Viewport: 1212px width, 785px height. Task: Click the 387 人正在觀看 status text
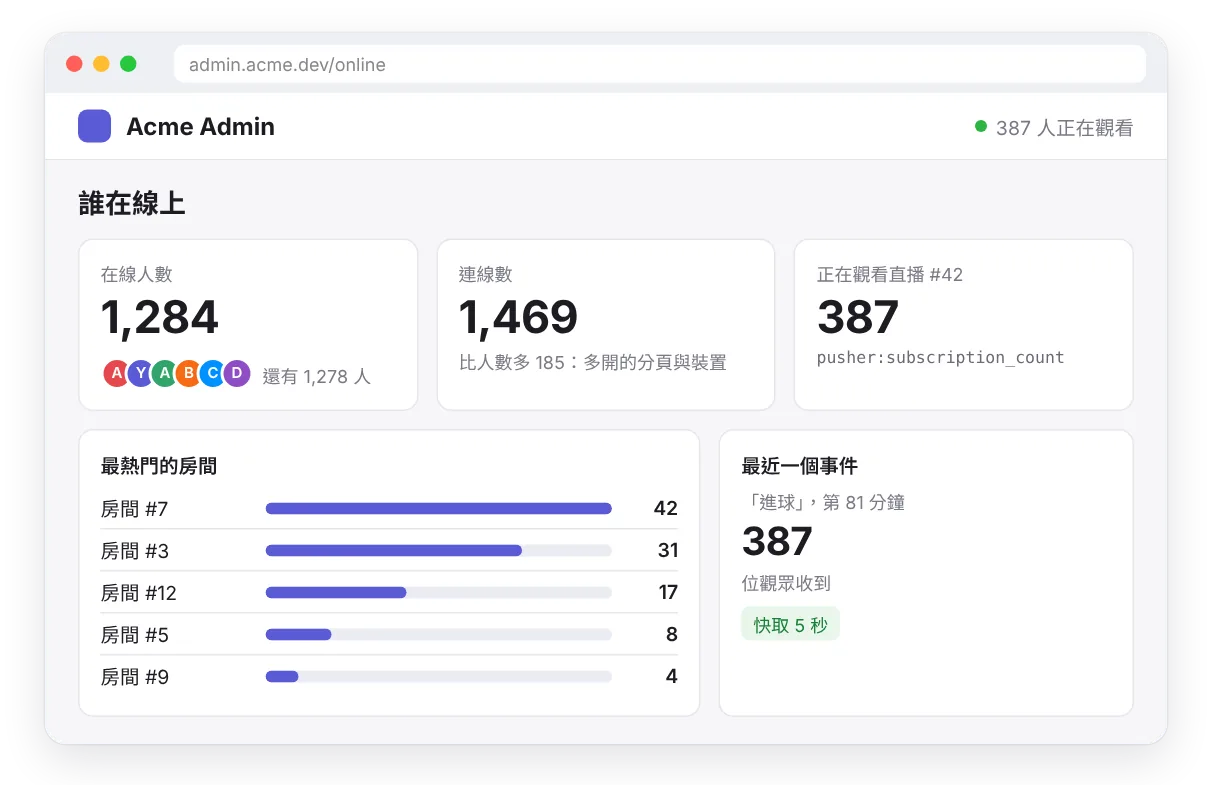pos(1064,128)
